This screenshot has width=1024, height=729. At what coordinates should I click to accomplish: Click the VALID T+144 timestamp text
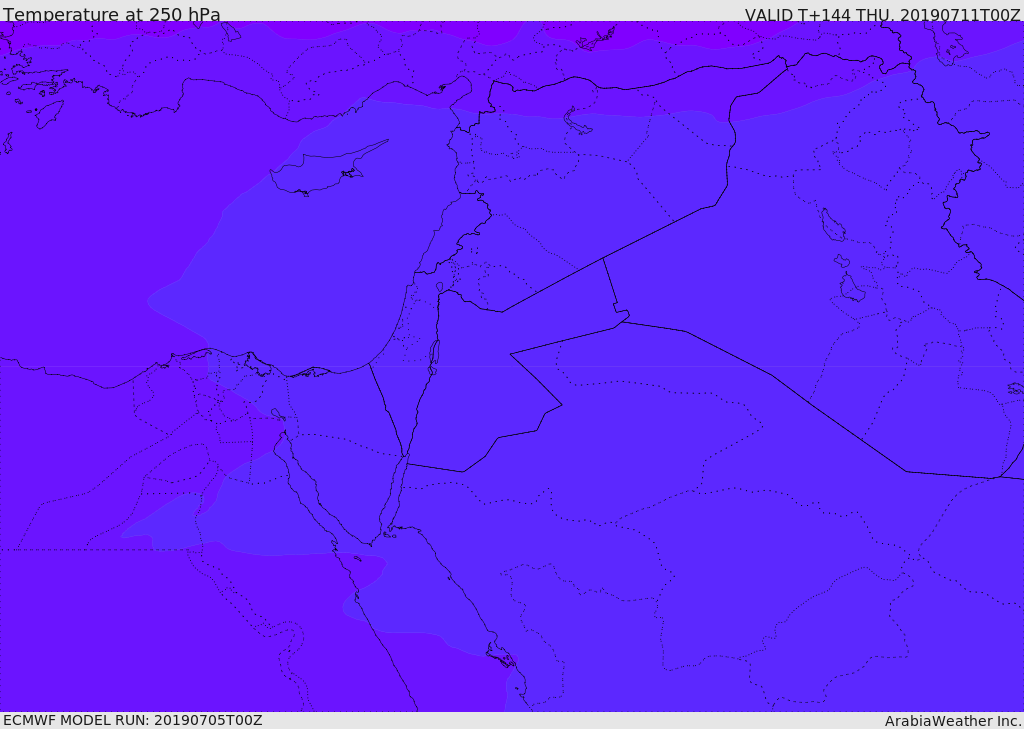(882, 15)
